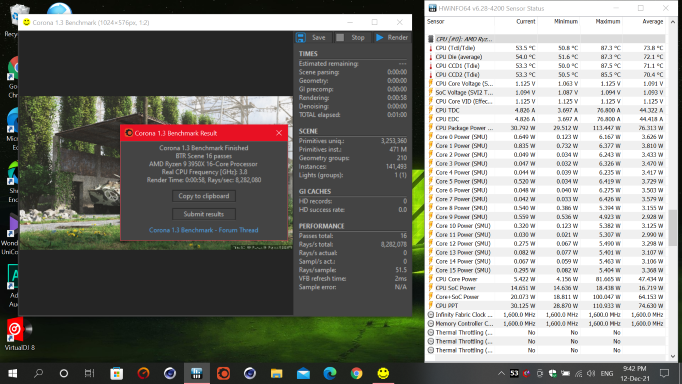Open Windows Start menu
This screenshot has width=682, height=384.
(13, 373)
